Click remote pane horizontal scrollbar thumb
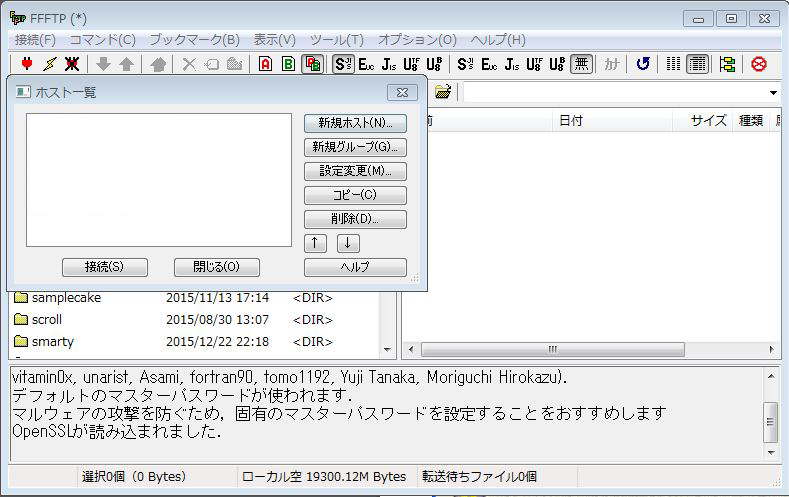The height and width of the screenshot is (497, 789). [553, 349]
